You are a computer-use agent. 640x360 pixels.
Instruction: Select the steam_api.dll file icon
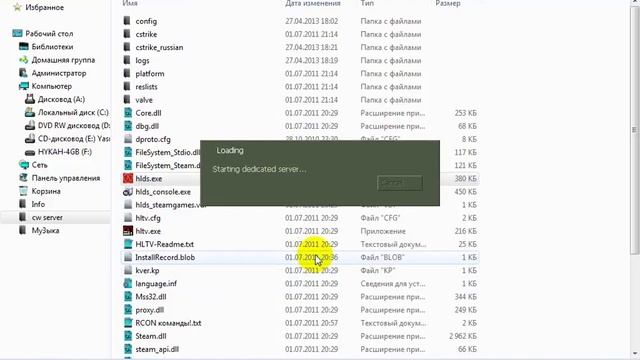click(x=128, y=349)
